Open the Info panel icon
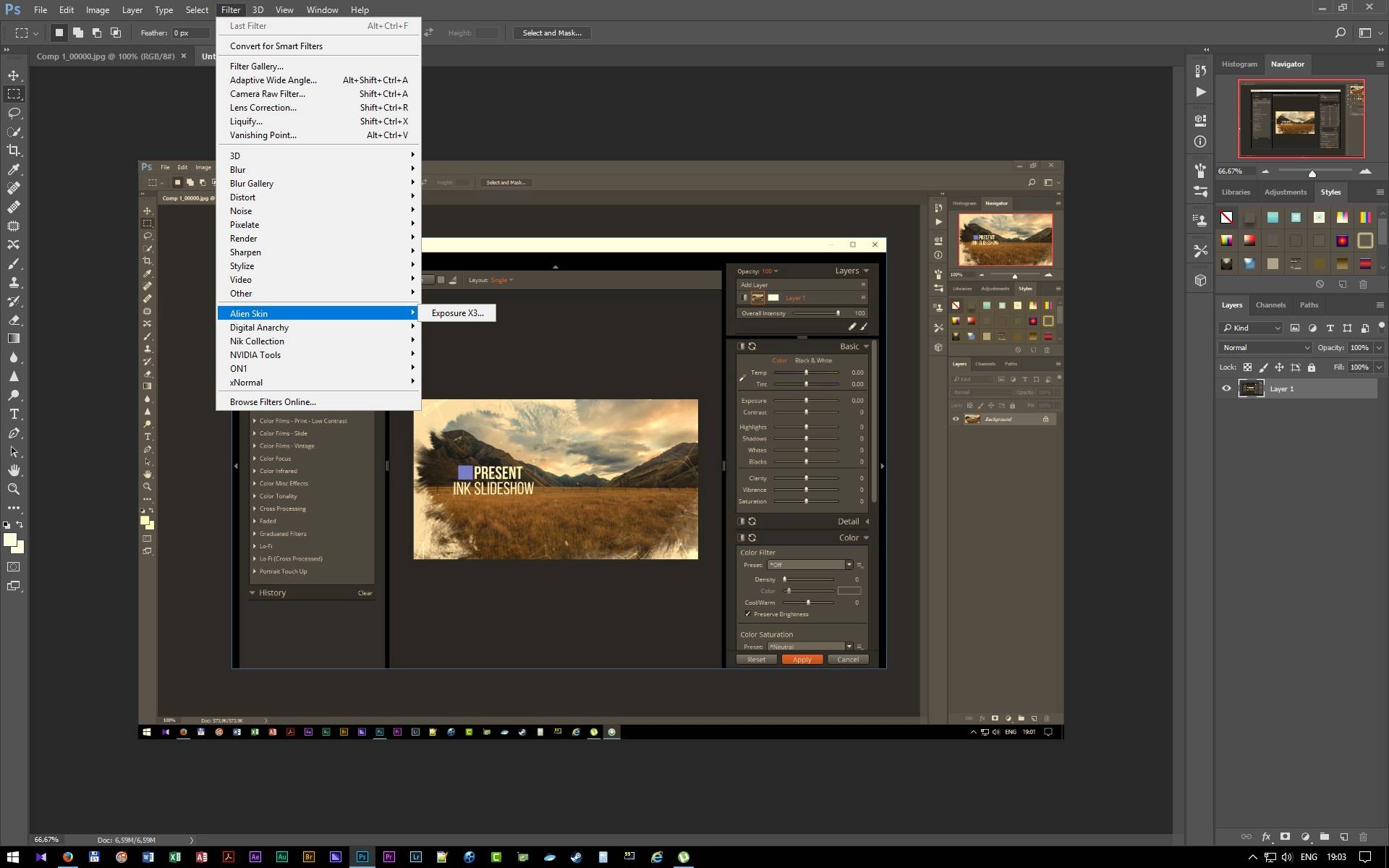 pos(1201,142)
